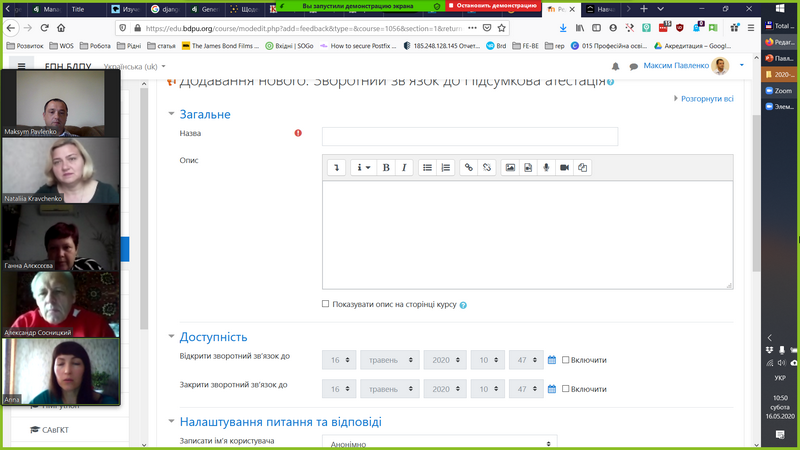Tick 'Включити' for the feedback opening date

click(566, 360)
